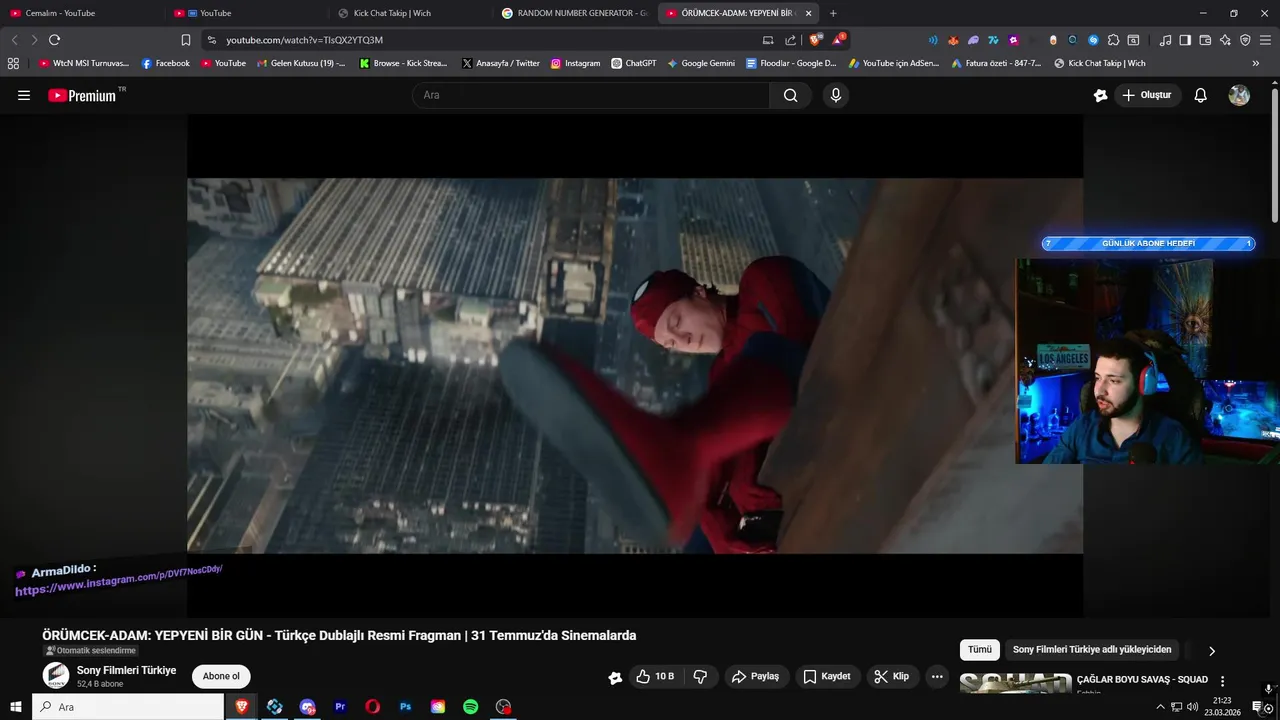Viewport: 1280px width, 720px height.
Task: Open the media control music note icon
Action: (x=1165, y=40)
